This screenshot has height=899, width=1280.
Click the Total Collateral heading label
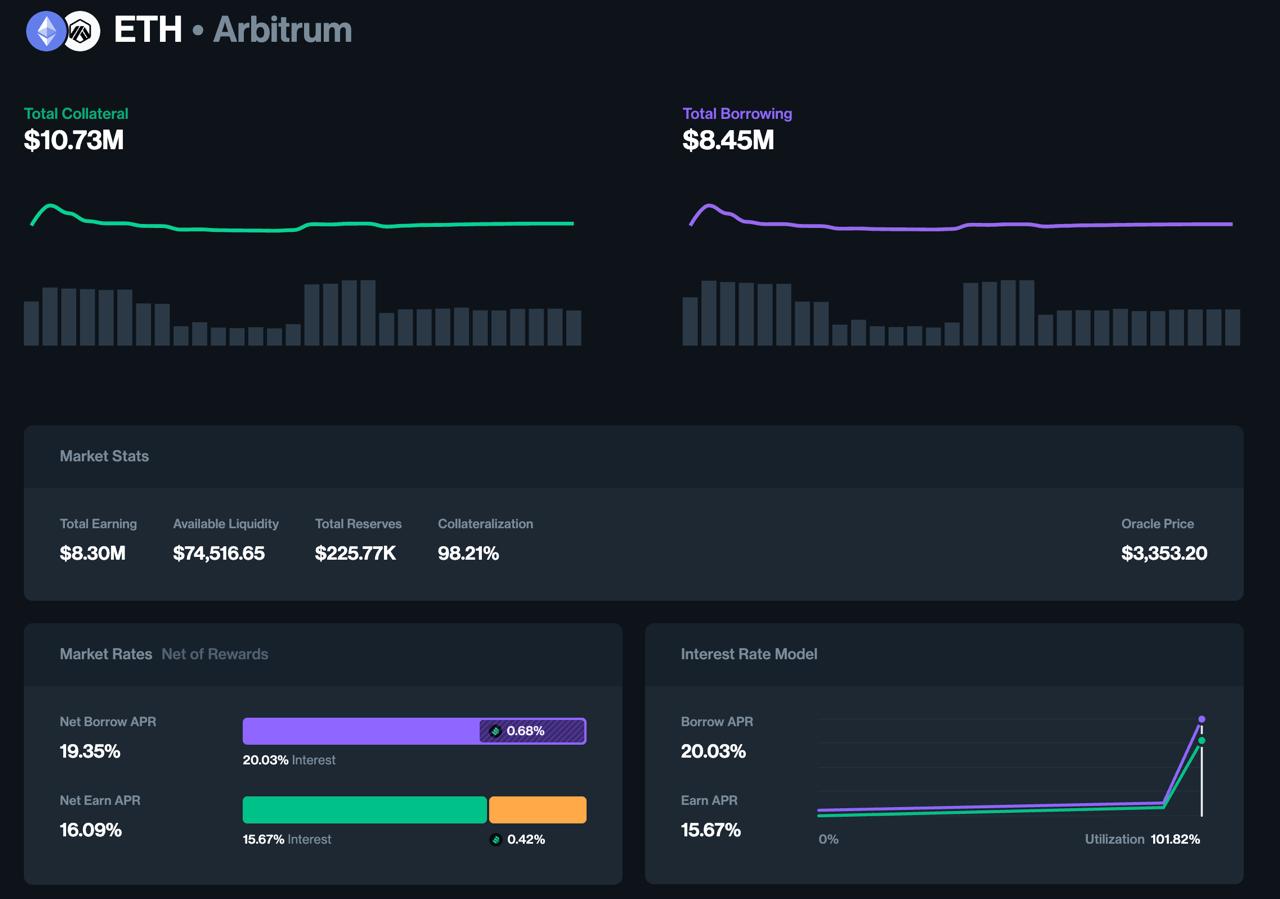point(76,114)
